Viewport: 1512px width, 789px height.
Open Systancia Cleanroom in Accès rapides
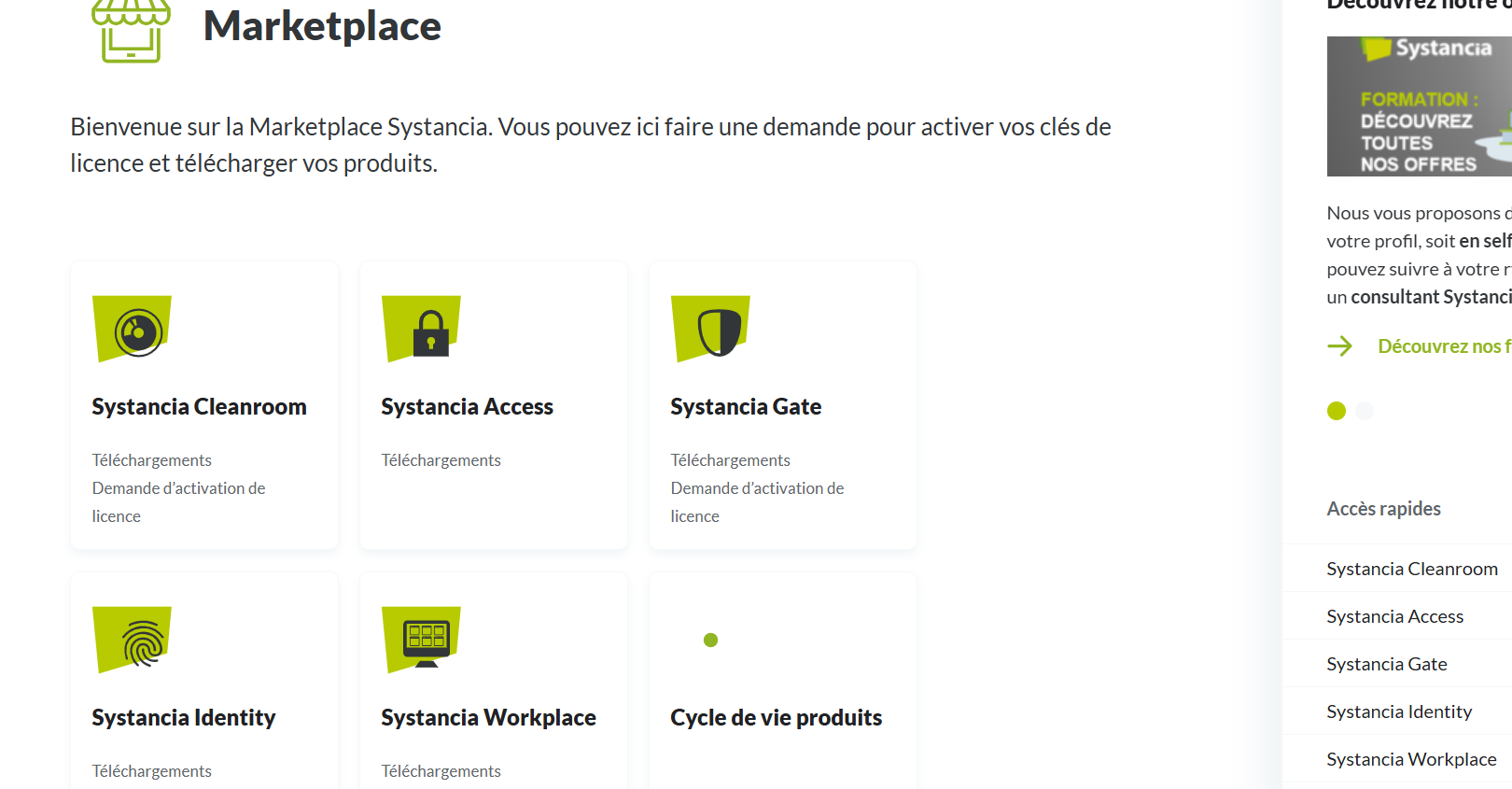tap(1411, 569)
